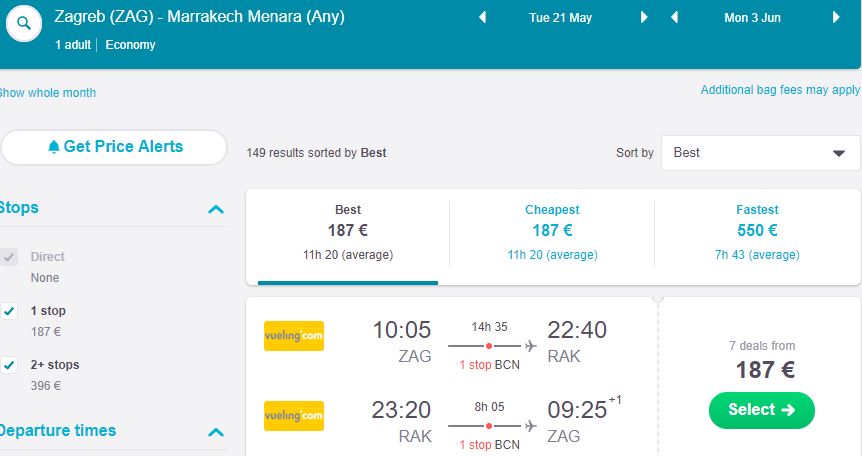862x456 pixels.
Task: Collapse the Stops filter section
Action: [215, 209]
